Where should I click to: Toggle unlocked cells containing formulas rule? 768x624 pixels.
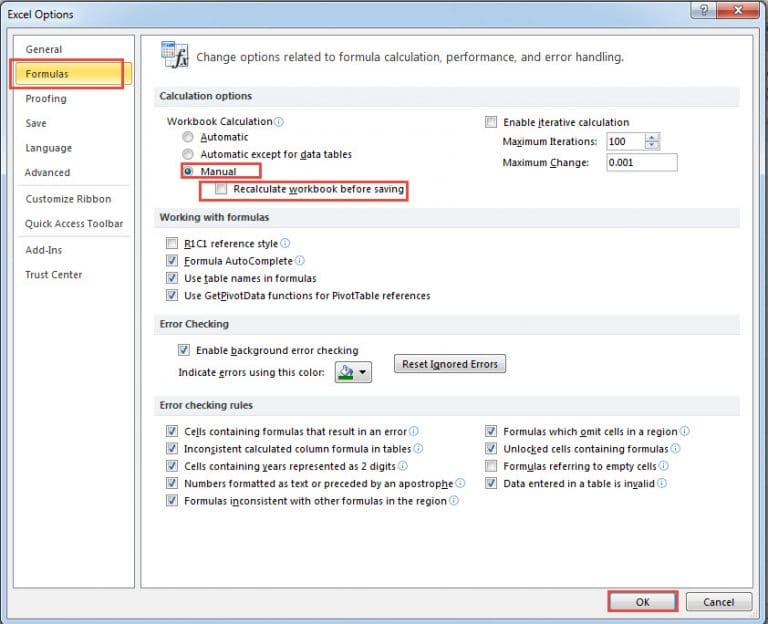click(x=491, y=449)
